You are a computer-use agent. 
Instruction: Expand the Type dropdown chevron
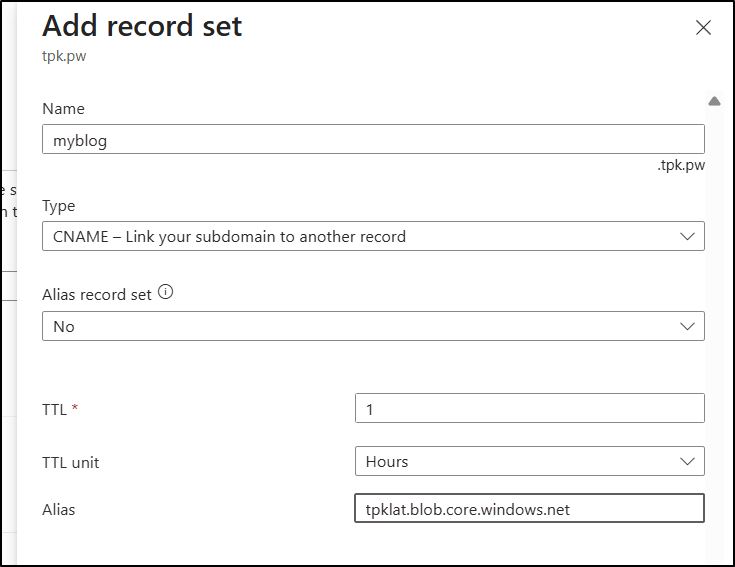[x=687, y=236]
